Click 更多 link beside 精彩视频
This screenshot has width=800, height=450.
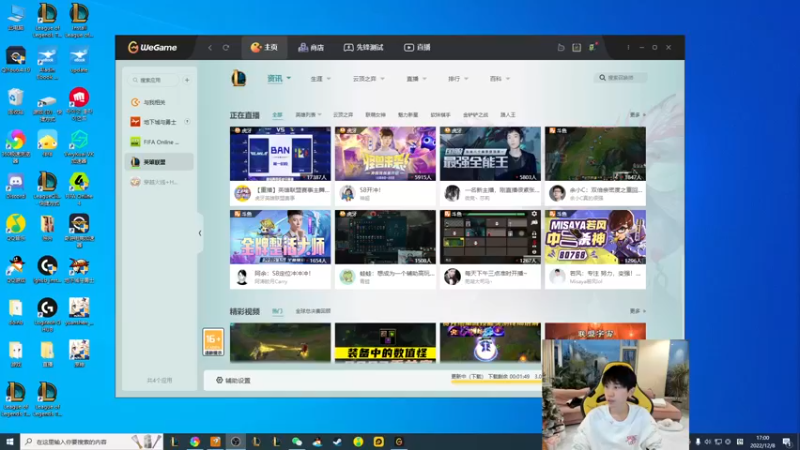click(x=637, y=311)
